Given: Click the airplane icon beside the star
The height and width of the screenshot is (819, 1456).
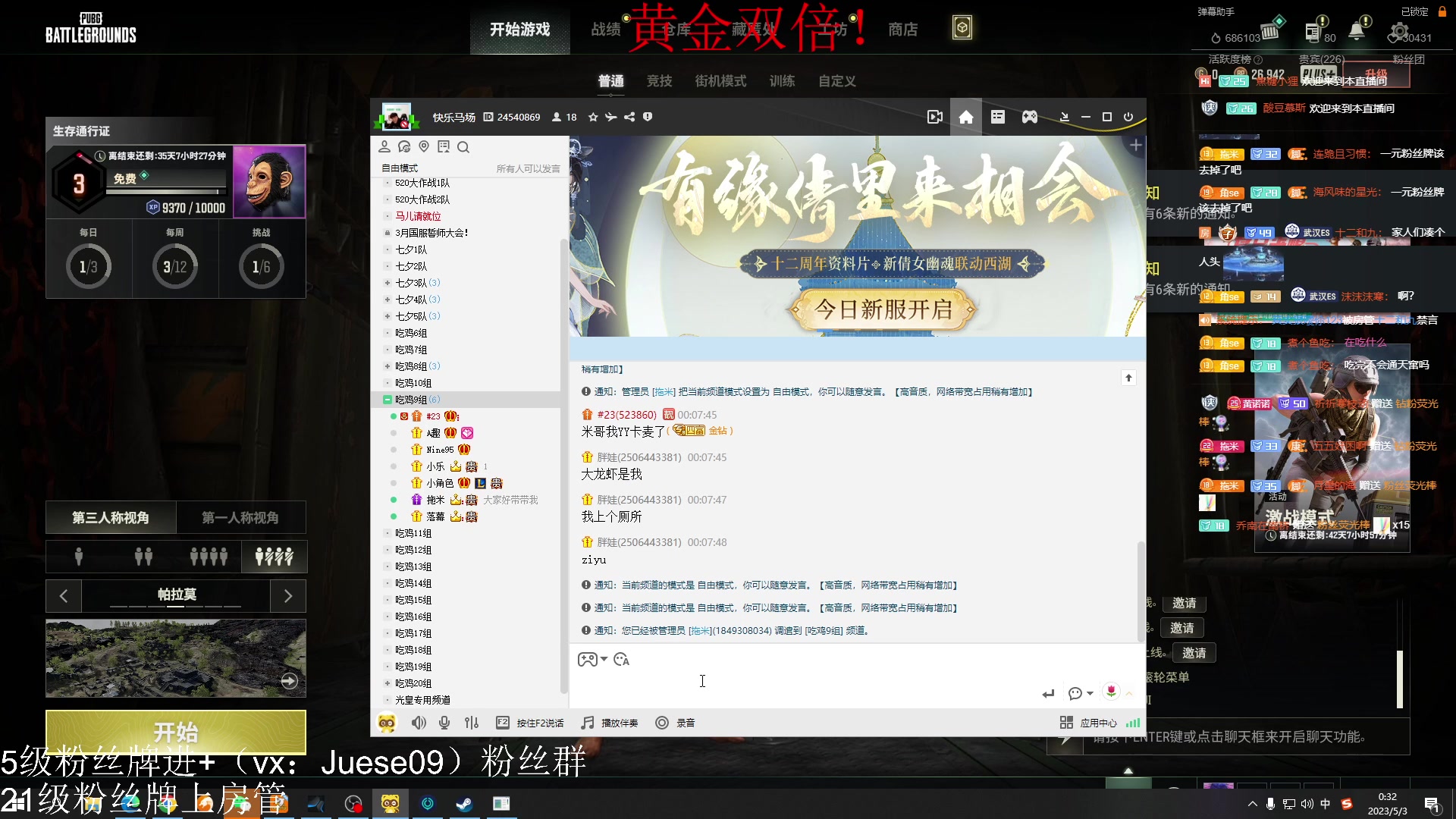Looking at the screenshot, I should 611,117.
